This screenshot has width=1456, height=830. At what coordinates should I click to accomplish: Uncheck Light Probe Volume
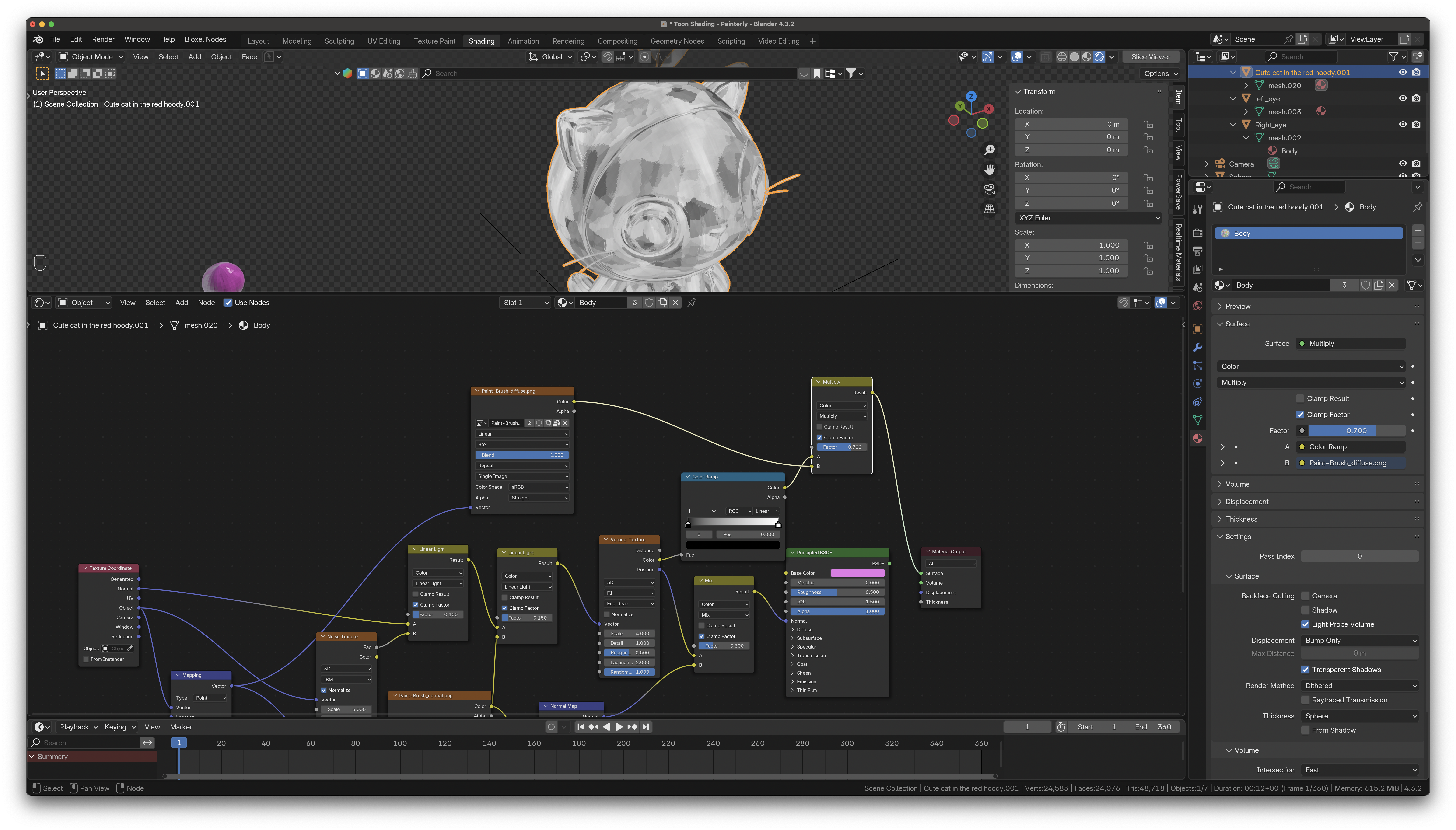point(1305,624)
